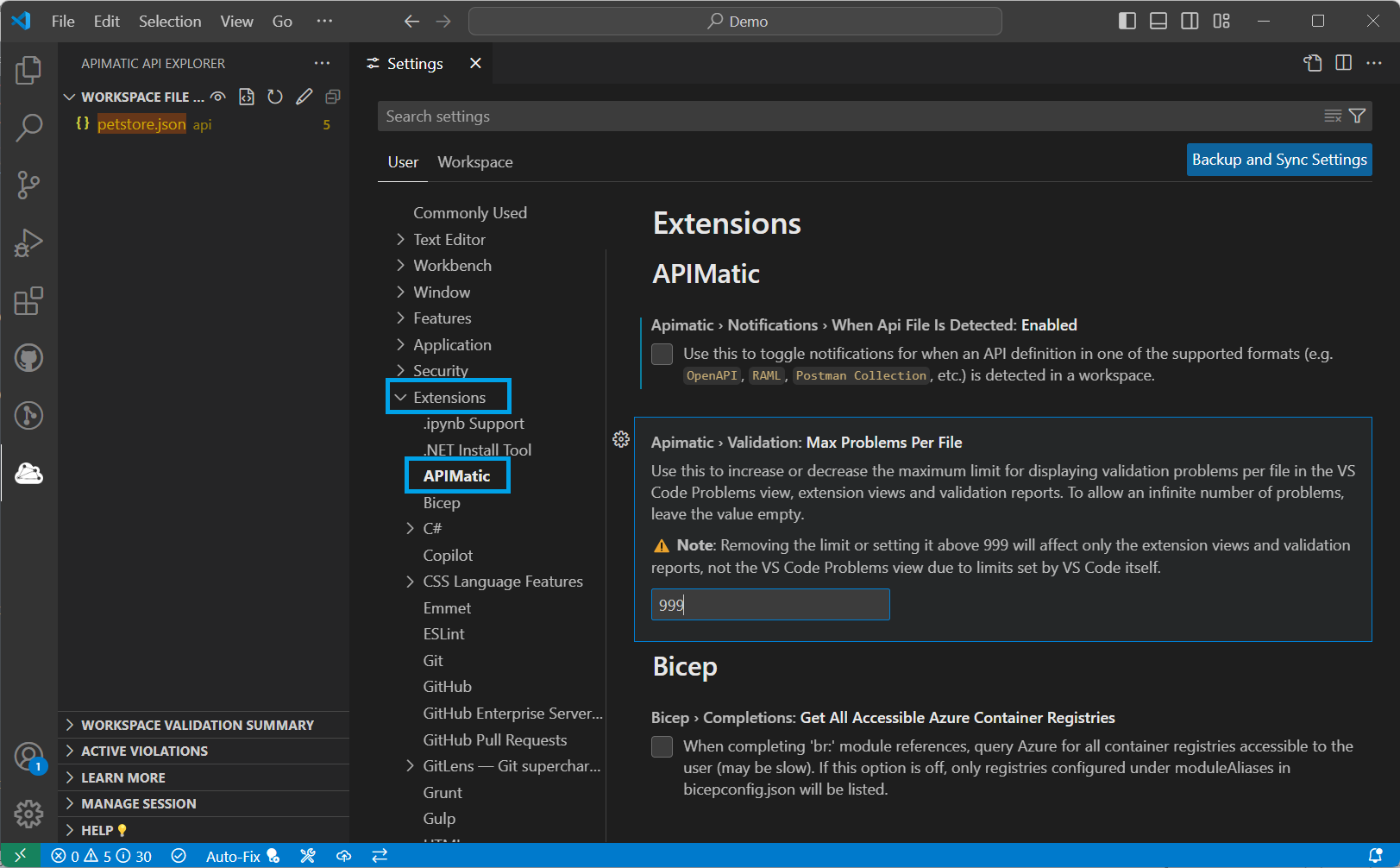This screenshot has height=868, width=1400.
Task: Open the Search view in activity bar
Action: coord(28,128)
